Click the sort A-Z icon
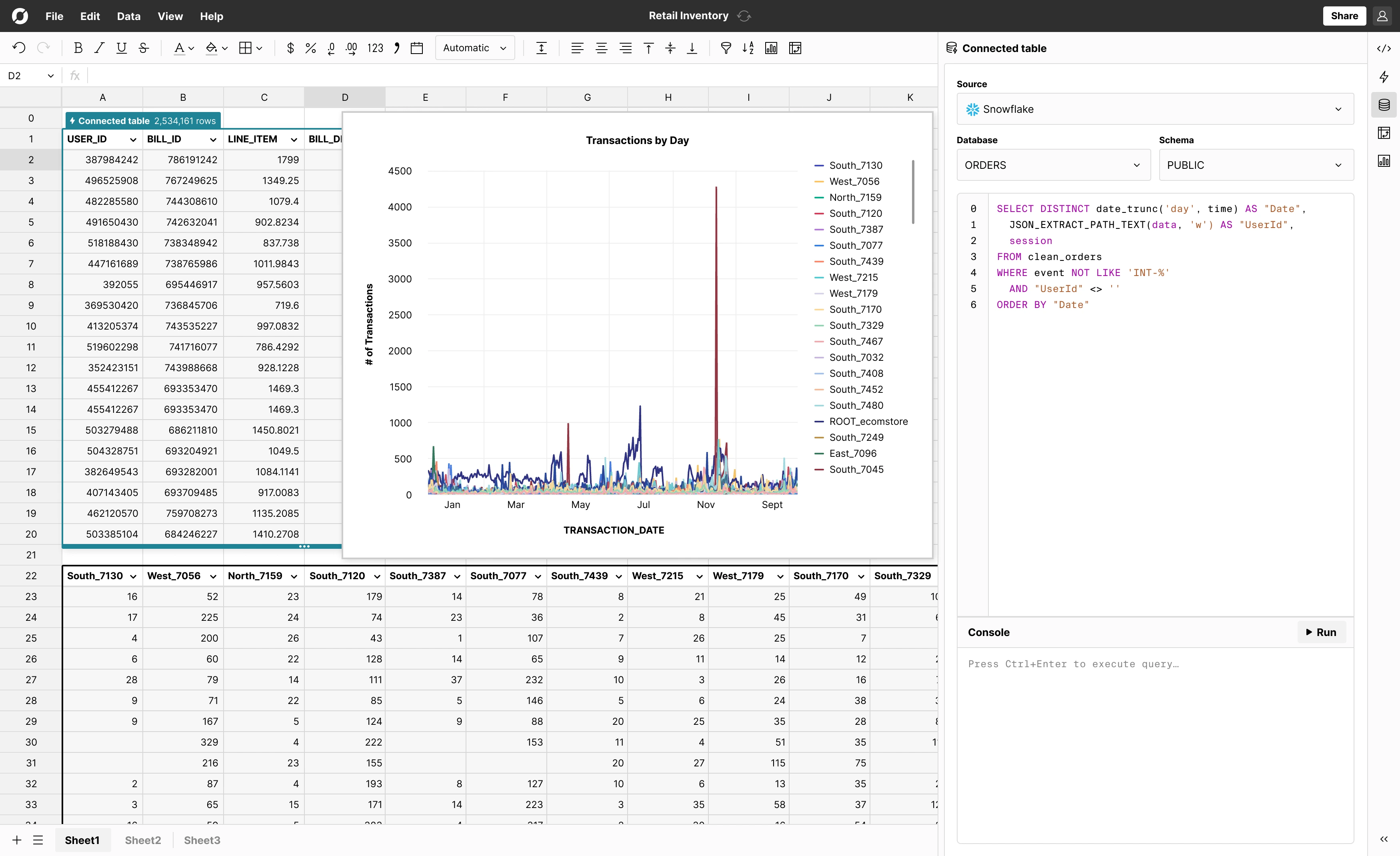The width and height of the screenshot is (1400, 856). (748, 48)
